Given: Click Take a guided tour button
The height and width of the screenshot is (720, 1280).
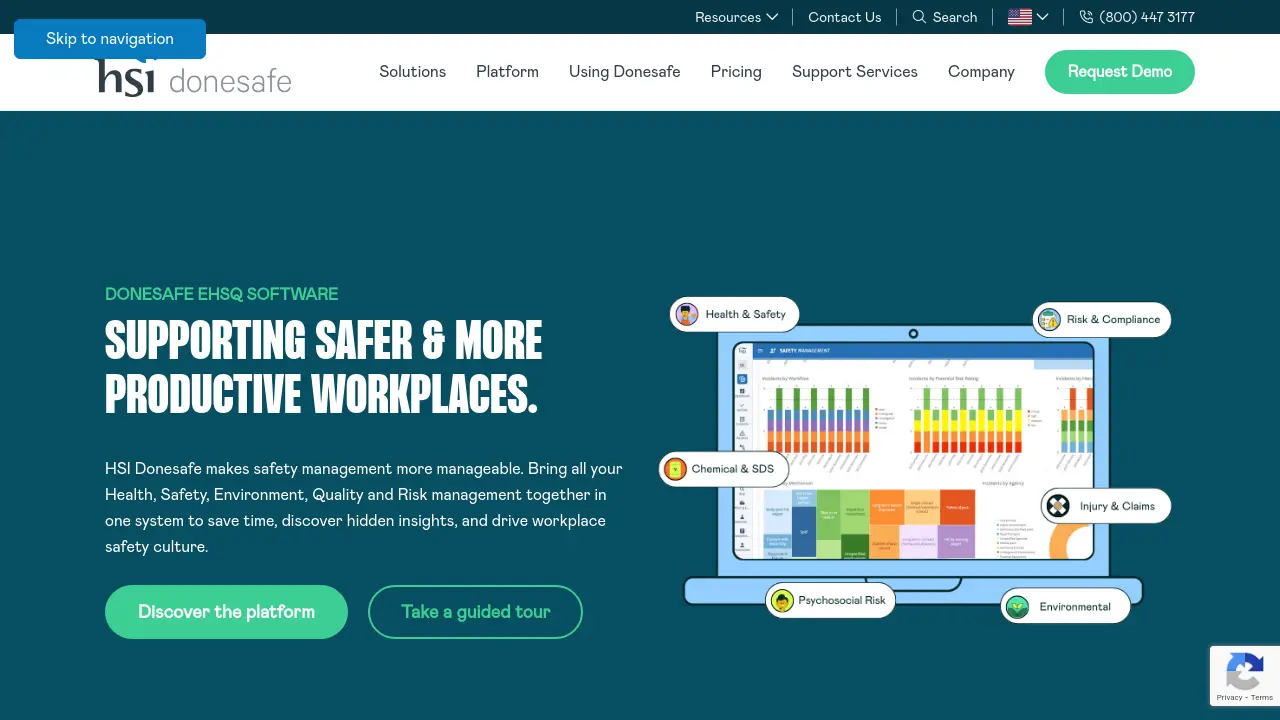Looking at the screenshot, I should pyautogui.click(x=475, y=612).
